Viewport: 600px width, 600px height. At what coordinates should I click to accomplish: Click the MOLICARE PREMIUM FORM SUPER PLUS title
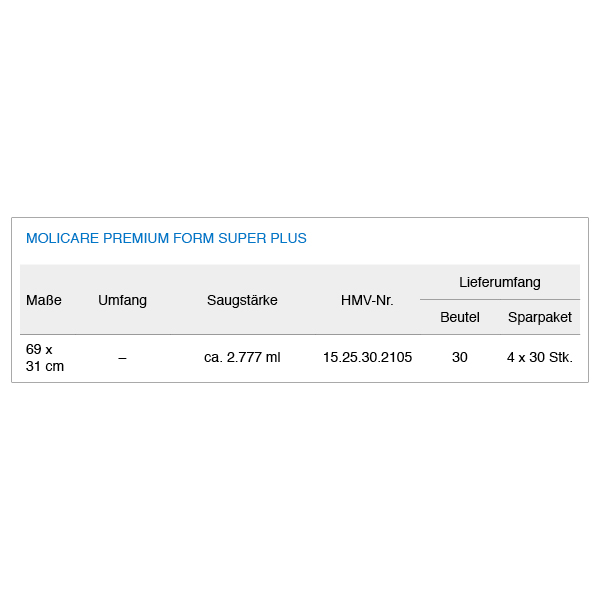(166, 238)
